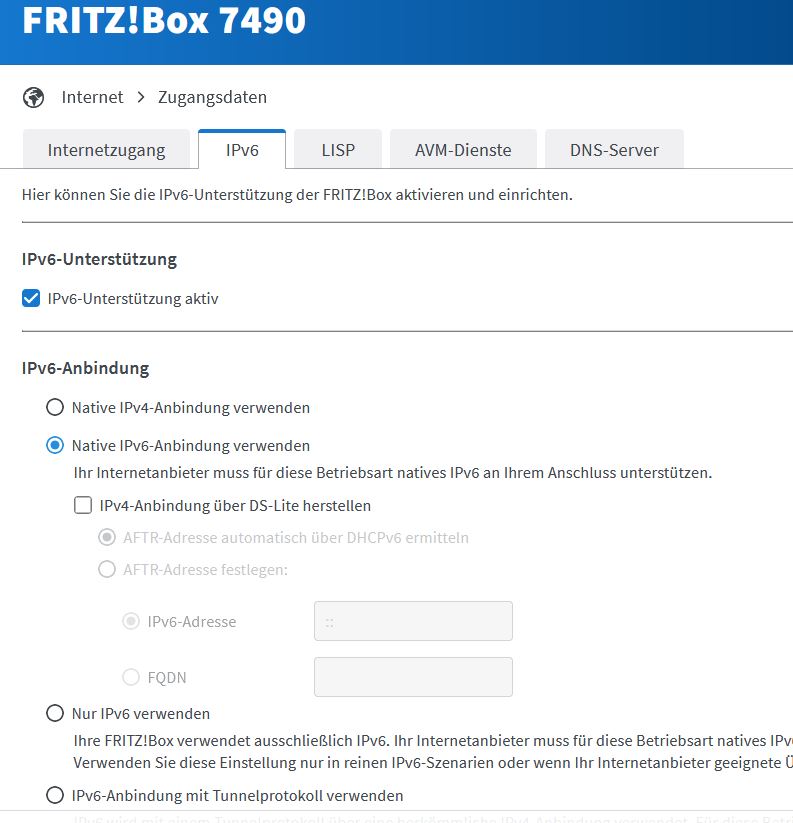
Task: Click the Internet breadcrumb link
Action: coord(92,97)
